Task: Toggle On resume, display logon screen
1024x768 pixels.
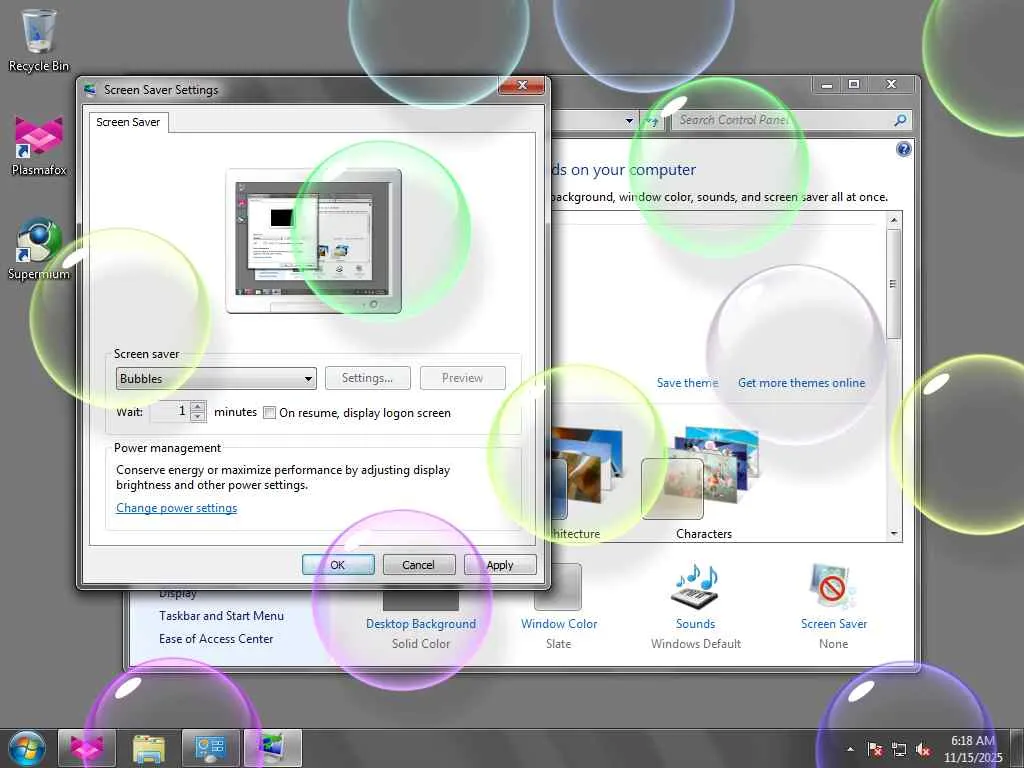Action: [x=269, y=413]
